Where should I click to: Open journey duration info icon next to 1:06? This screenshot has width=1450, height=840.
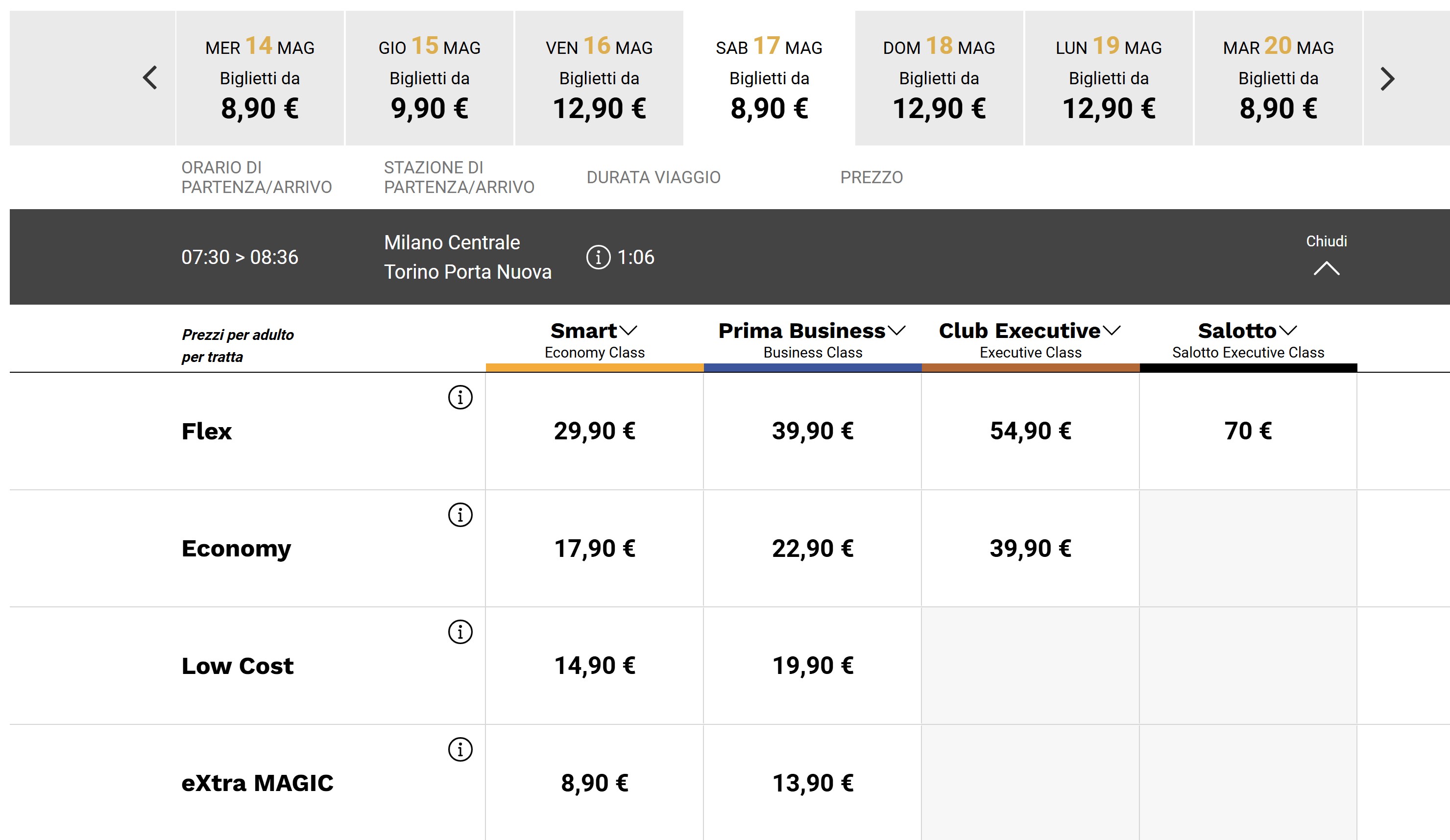pyautogui.click(x=598, y=257)
